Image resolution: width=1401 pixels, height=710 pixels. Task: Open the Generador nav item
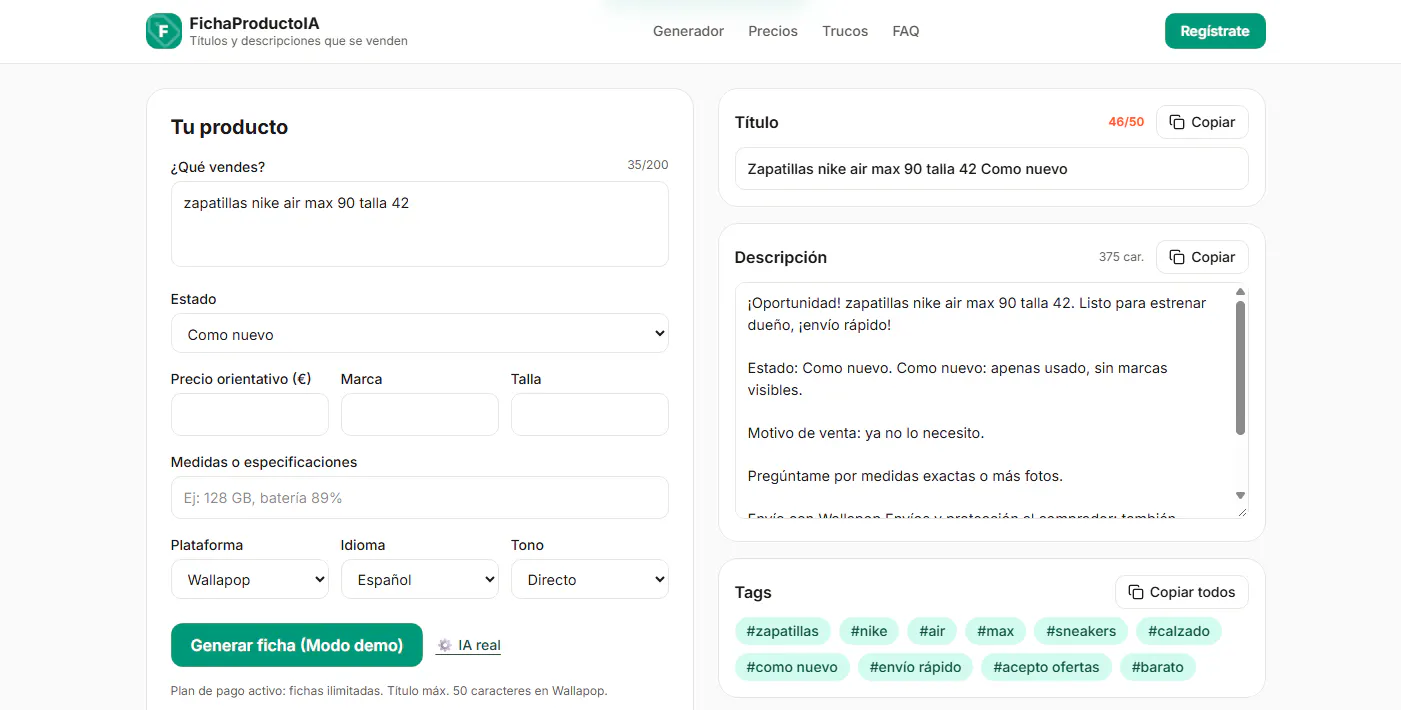click(x=688, y=31)
